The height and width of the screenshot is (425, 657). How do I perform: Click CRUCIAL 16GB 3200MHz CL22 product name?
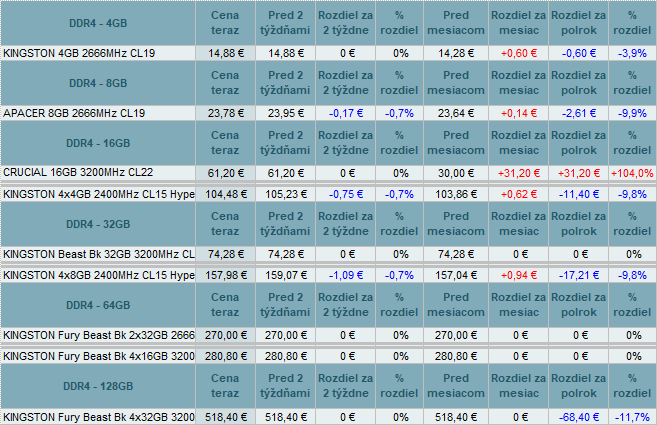pyautogui.click(x=78, y=173)
